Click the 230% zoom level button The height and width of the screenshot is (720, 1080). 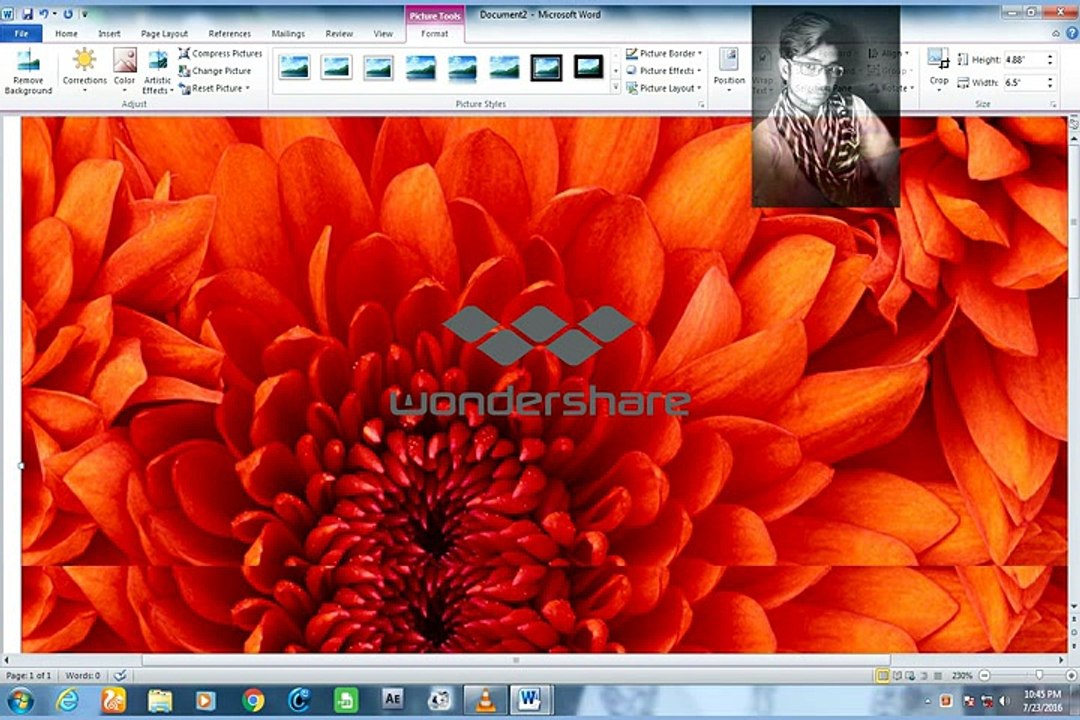coord(962,676)
